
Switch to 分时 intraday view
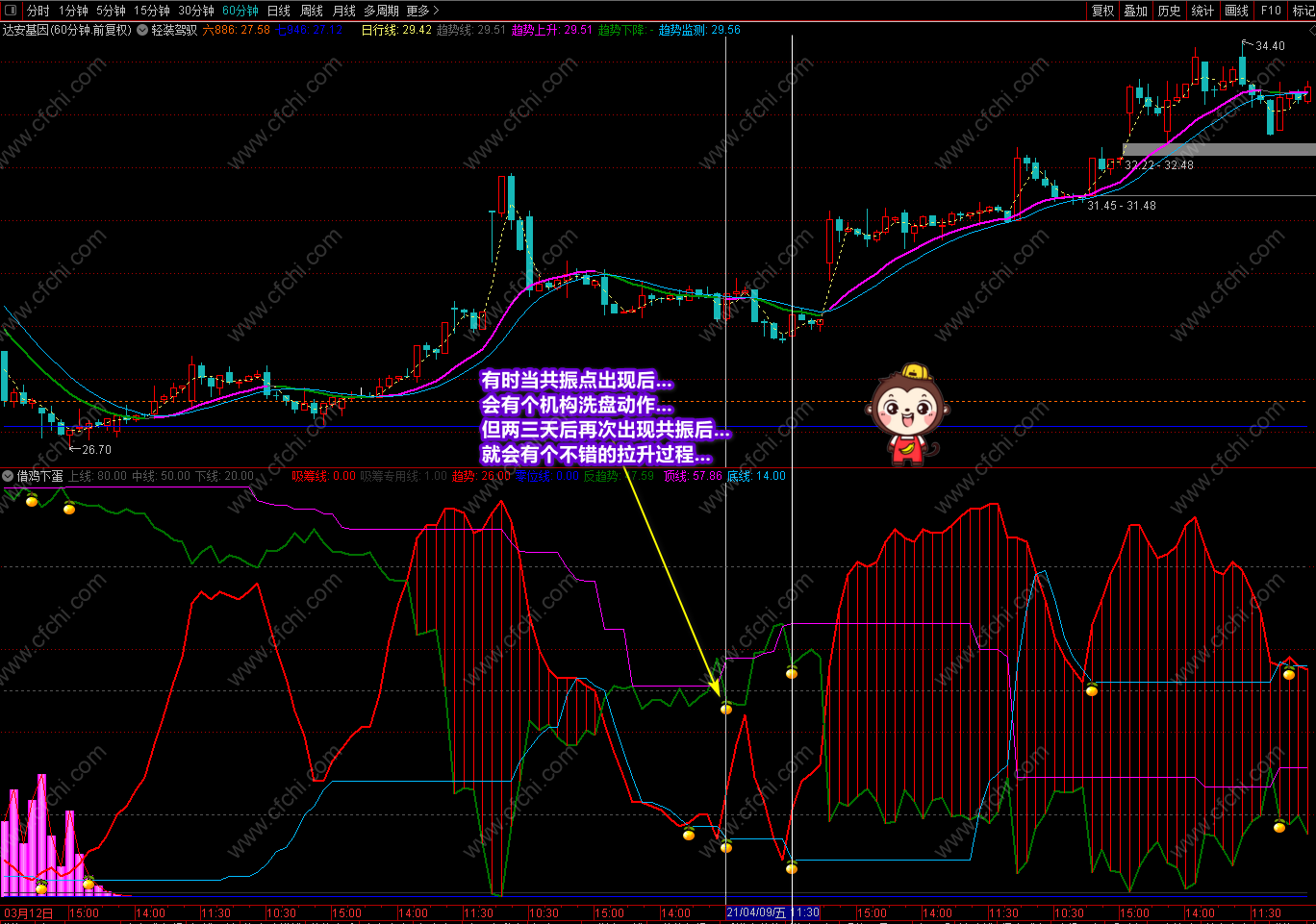(38, 11)
